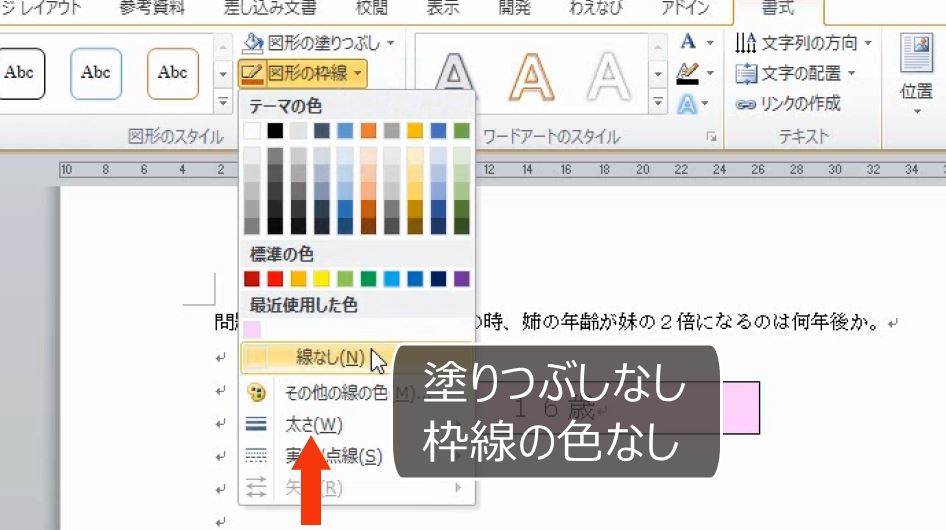The height and width of the screenshot is (530, 946).
Task: Open the 校閲 ribbon tab
Action: [x=372, y=8]
